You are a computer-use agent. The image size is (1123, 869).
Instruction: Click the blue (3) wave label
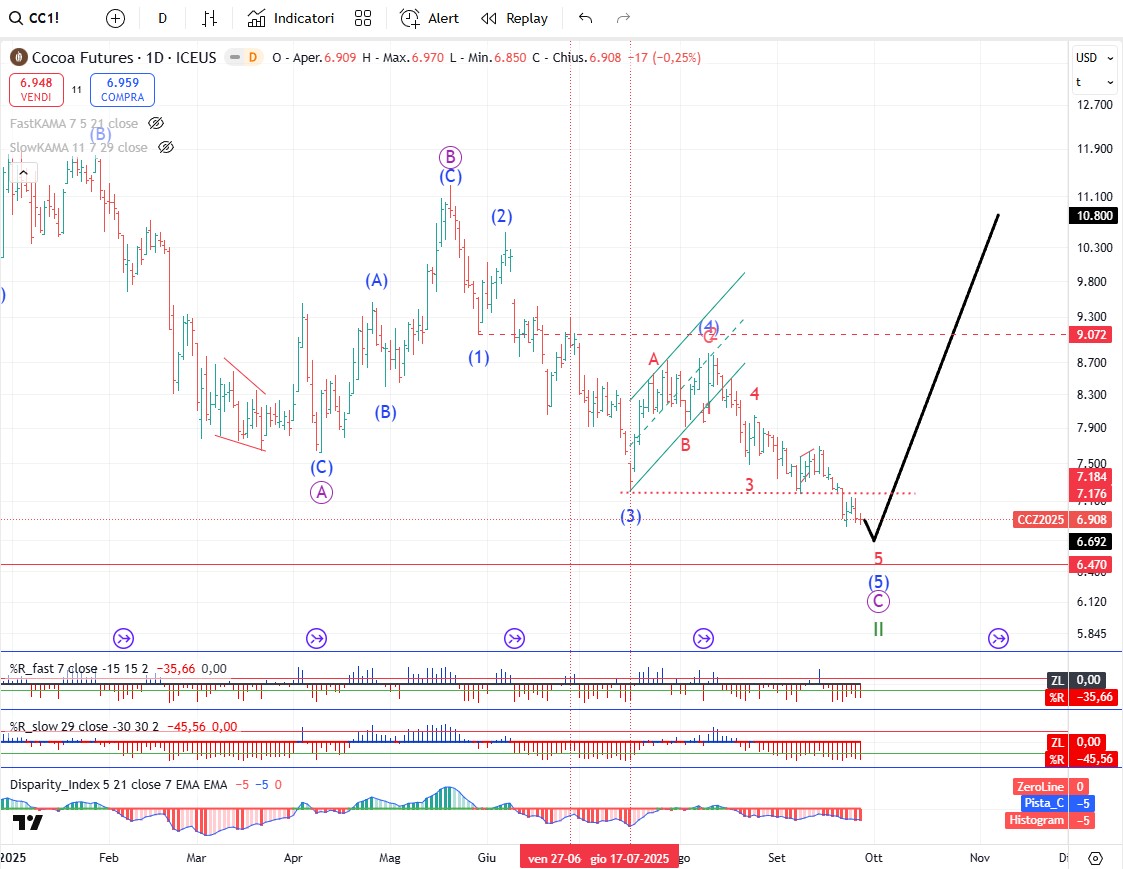pos(630,516)
